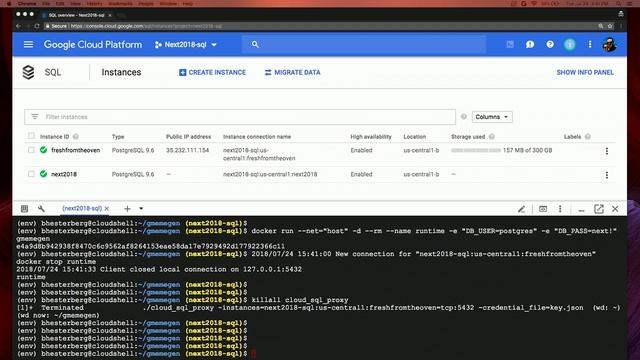Screen dimensions: 640x360
Task: Focus the top search bar
Action: pos(364,44)
